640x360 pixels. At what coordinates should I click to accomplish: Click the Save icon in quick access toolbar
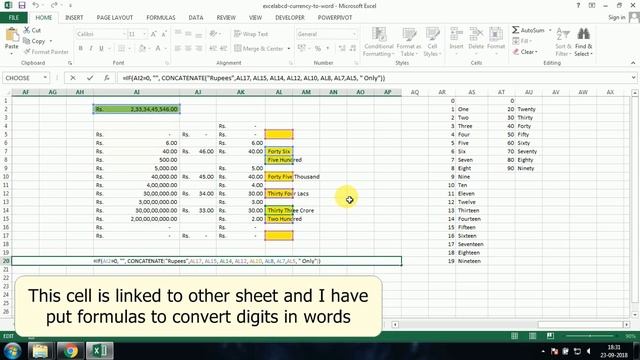22,5
